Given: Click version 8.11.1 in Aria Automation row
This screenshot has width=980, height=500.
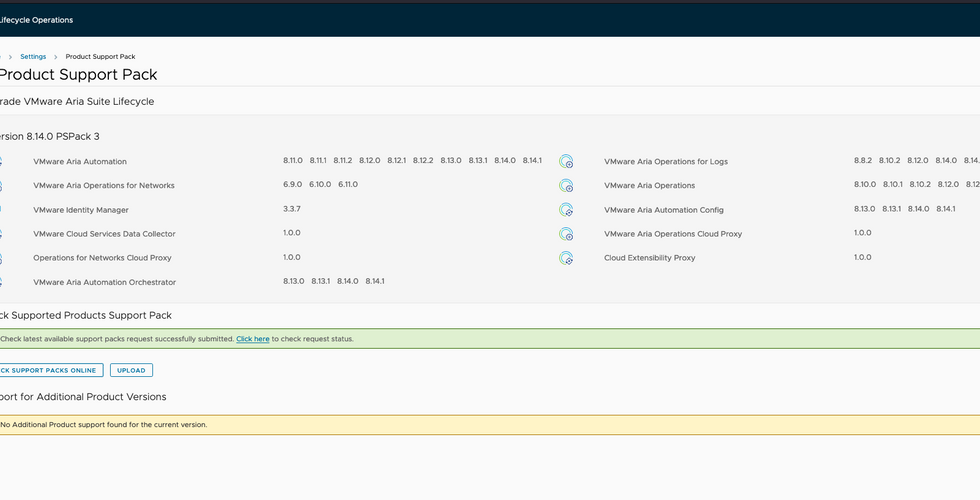Looking at the screenshot, I should coord(318,161).
